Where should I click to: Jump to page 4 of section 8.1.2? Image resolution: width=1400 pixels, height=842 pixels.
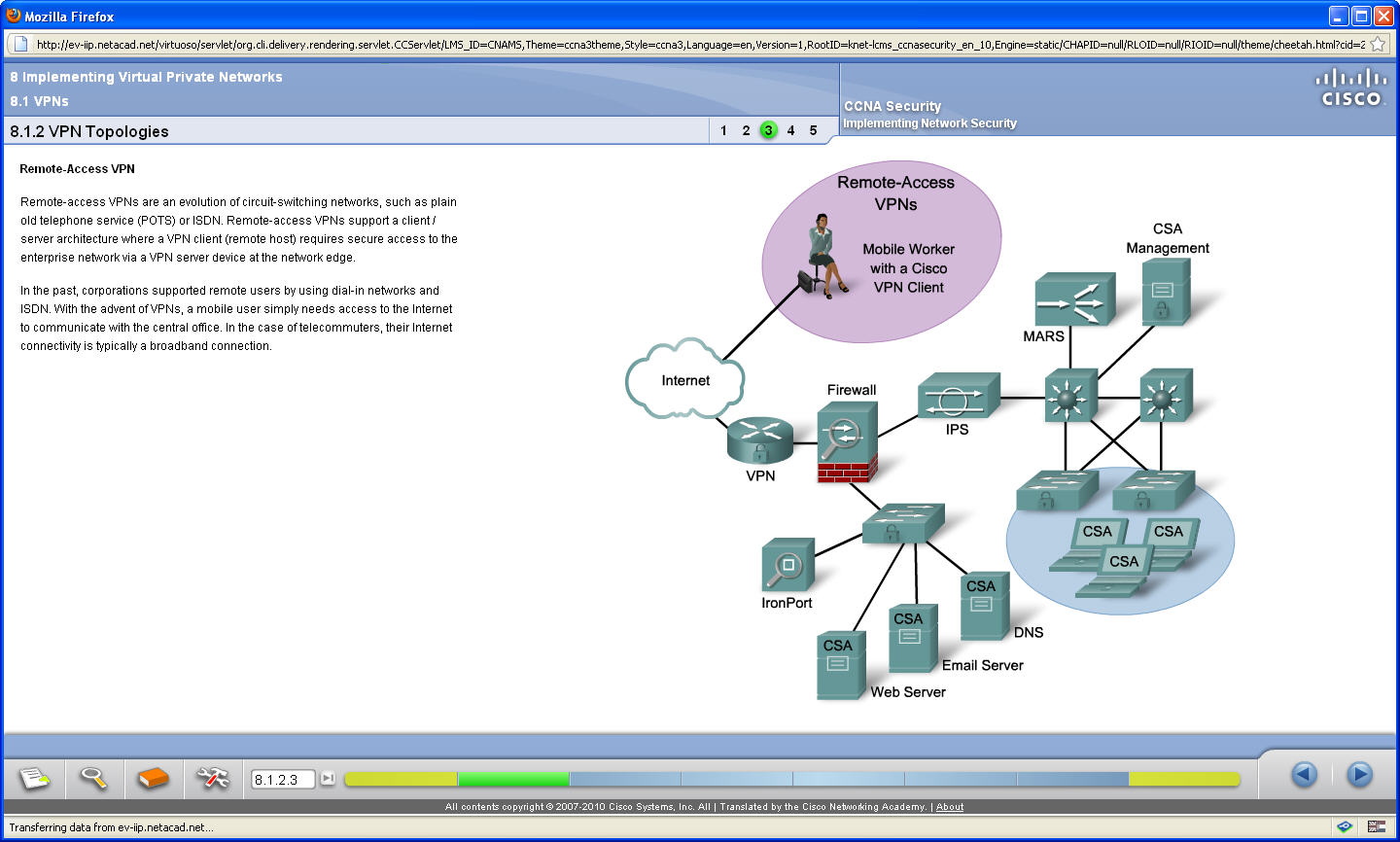[790, 130]
